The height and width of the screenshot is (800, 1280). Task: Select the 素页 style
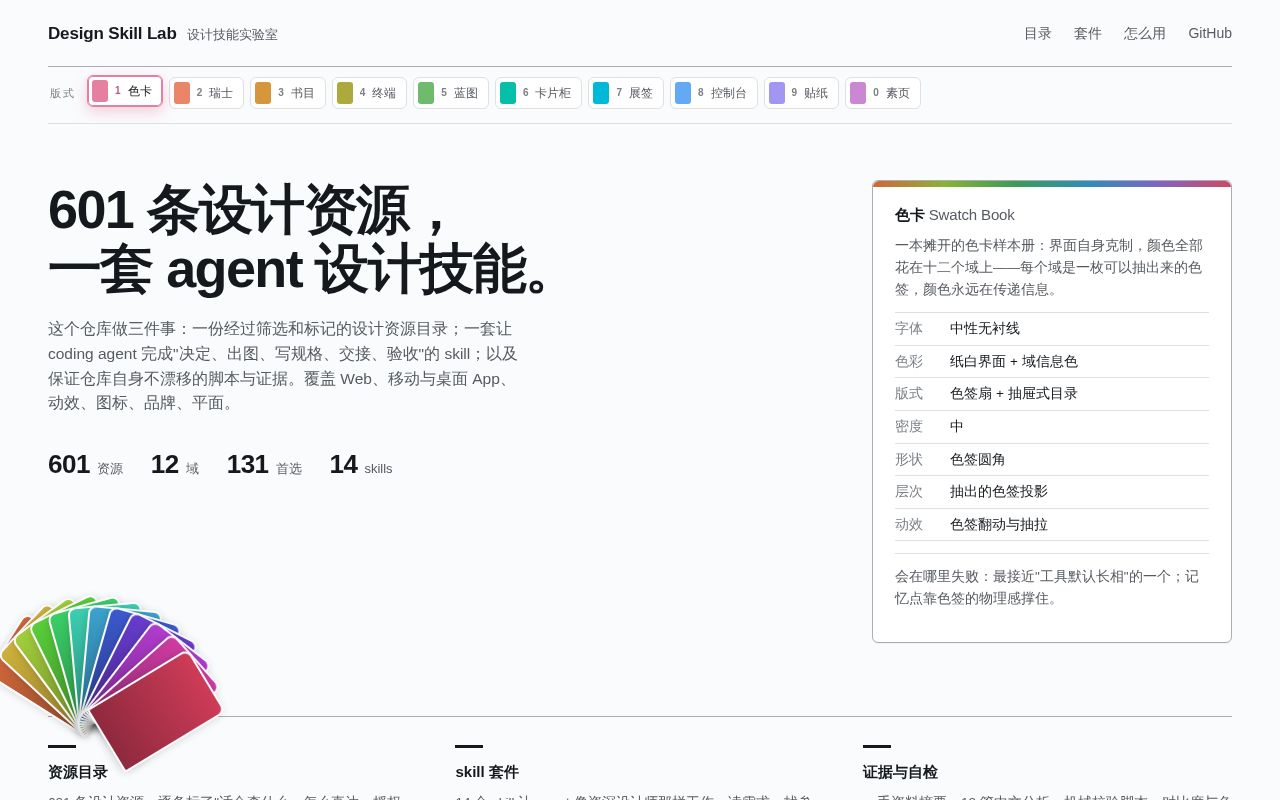pos(883,93)
